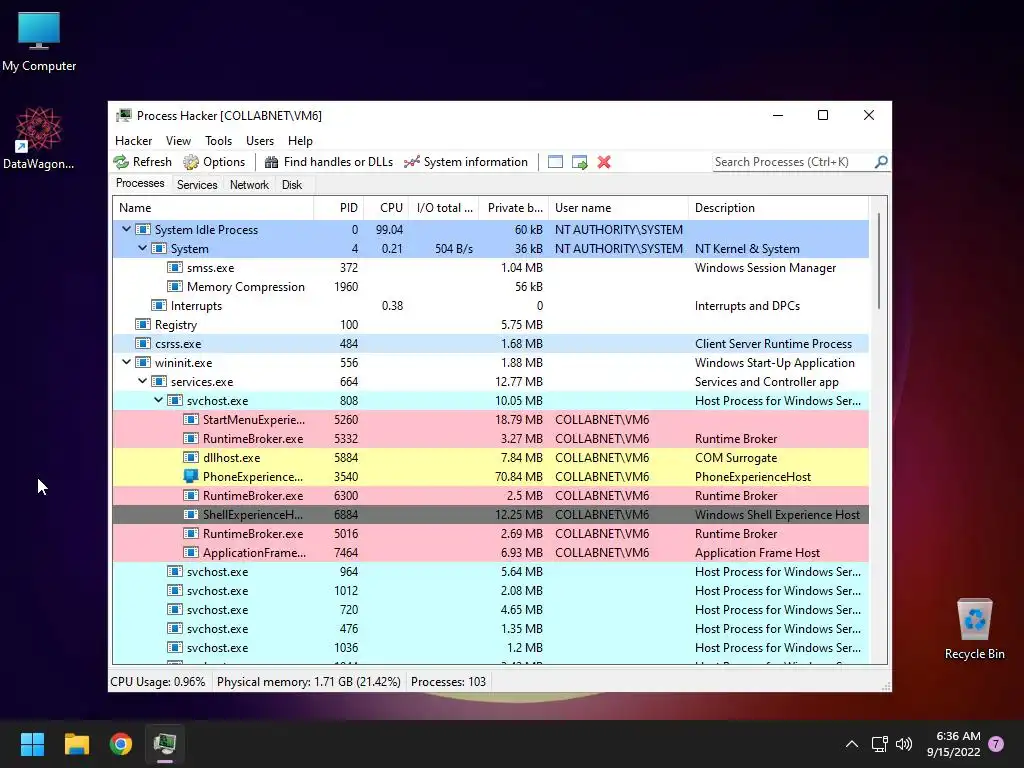Click the Process Hacker title bar icon
1024x768 pixels.
click(x=123, y=116)
